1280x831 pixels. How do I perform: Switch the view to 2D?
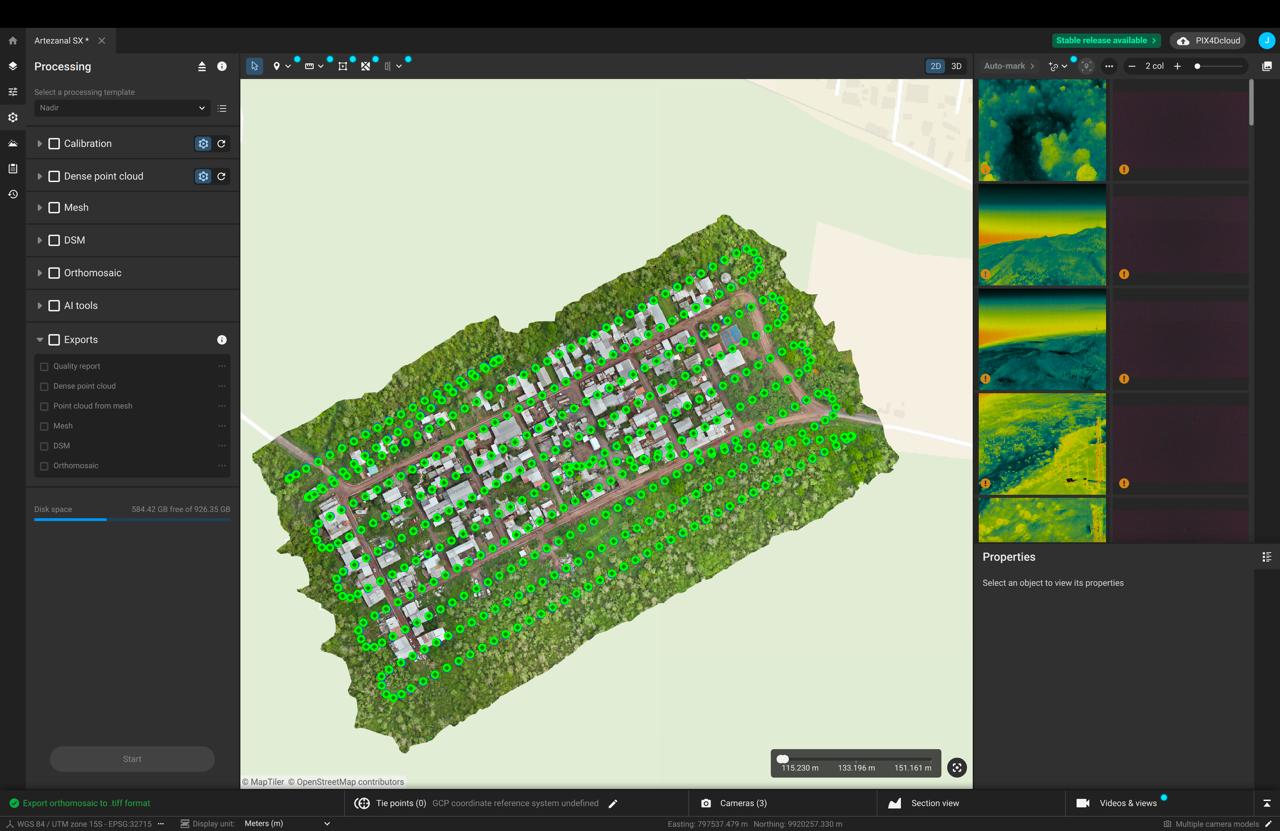point(935,66)
